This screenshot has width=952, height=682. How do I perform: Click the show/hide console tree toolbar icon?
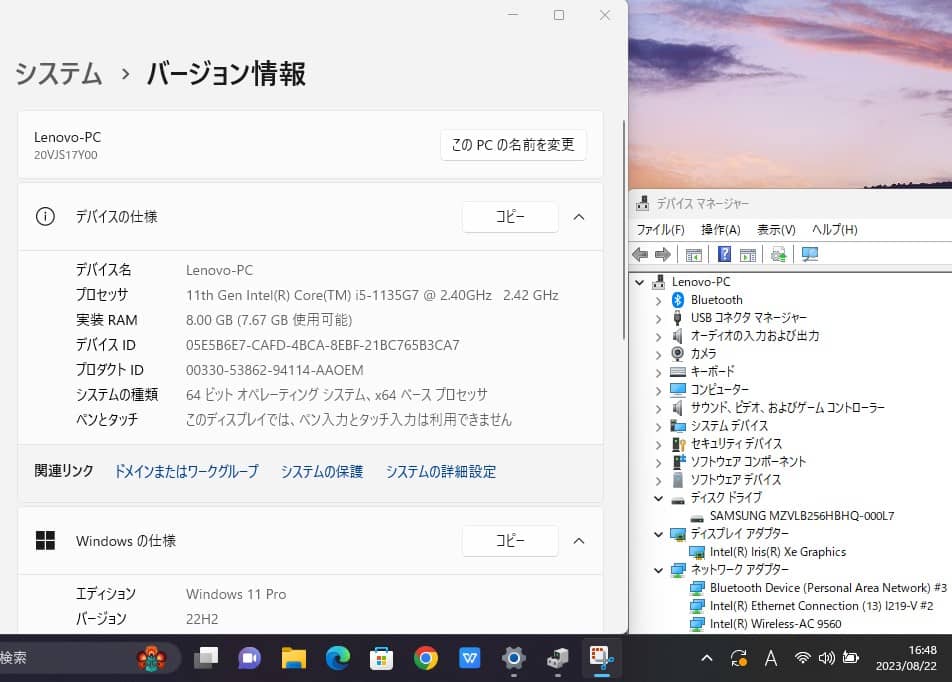(x=693, y=254)
